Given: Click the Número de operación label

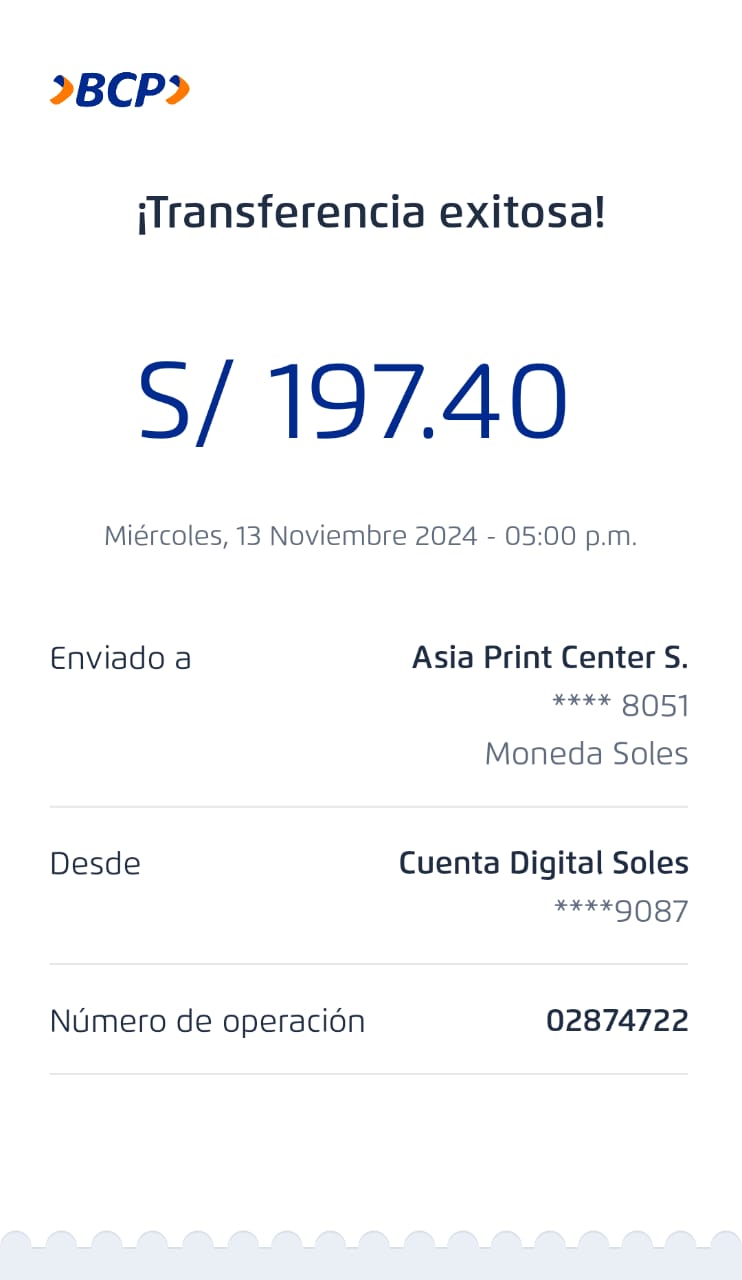Looking at the screenshot, I should pyautogui.click(x=207, y=1021).
